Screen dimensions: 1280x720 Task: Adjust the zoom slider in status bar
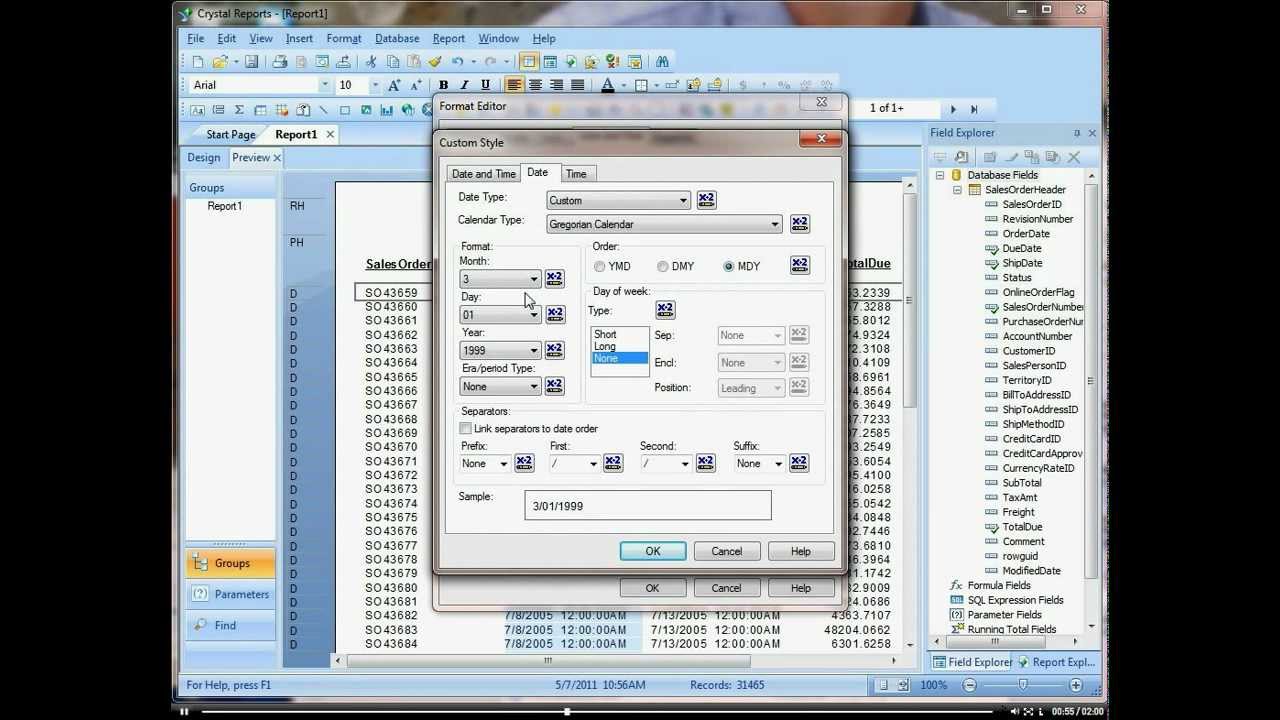point(1022,685)
